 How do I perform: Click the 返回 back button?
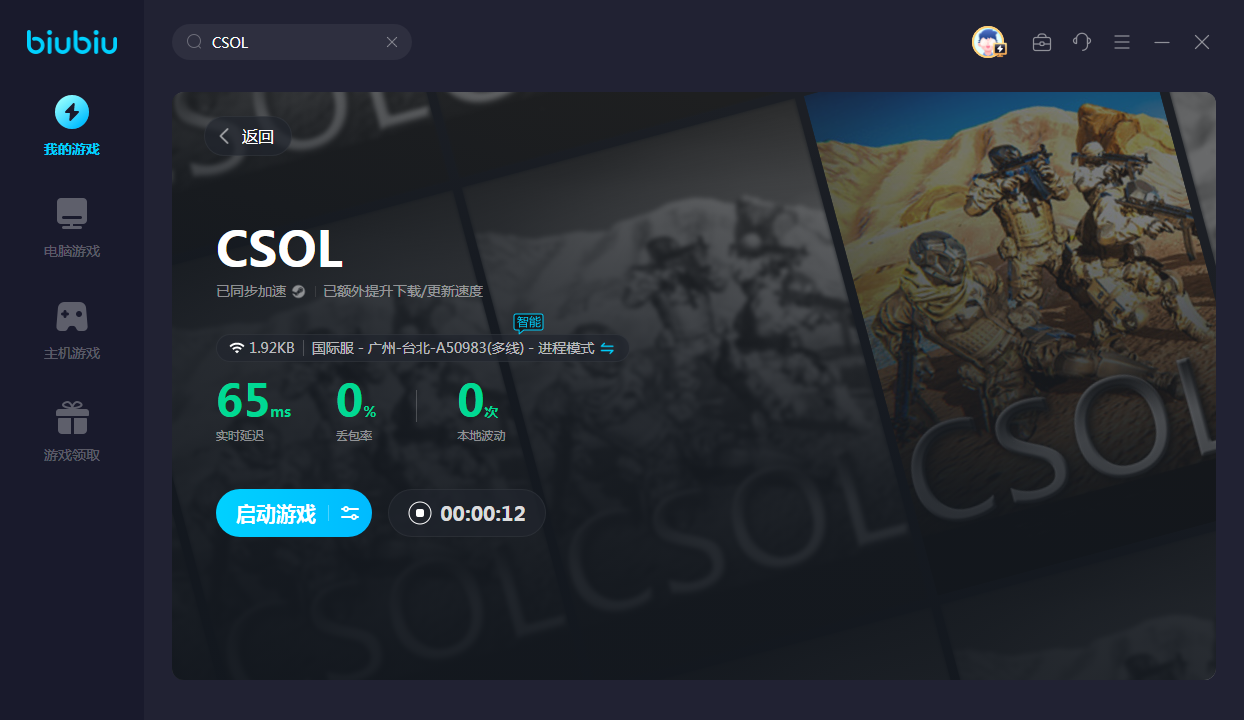click(247, 137)
